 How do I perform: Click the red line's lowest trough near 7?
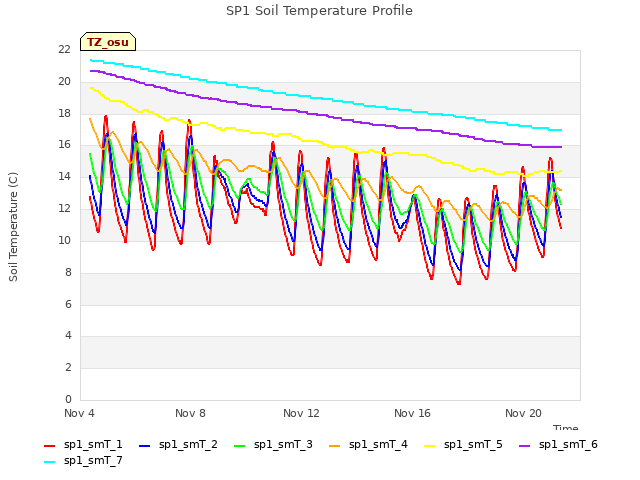pyautogui.click(x=459, y=283)
